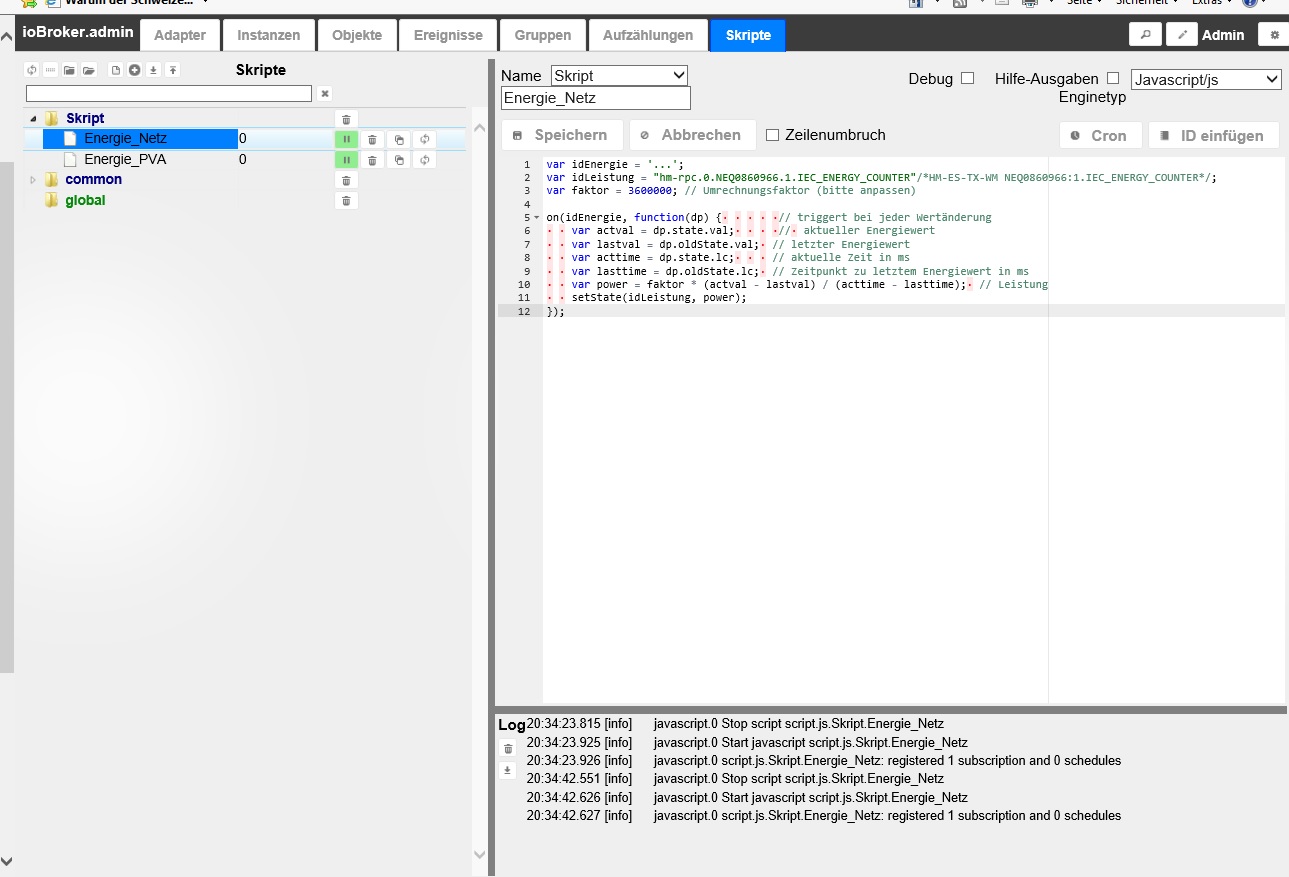Create a new script with the page icon

(115, 70)
